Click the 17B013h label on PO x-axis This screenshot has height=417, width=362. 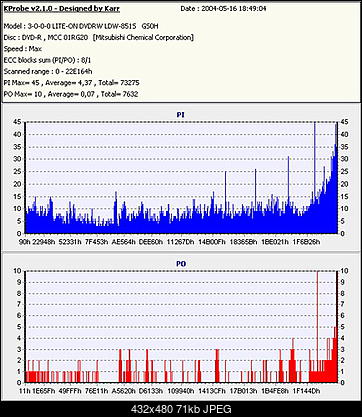pyautogui.click(x=244, y=390)
